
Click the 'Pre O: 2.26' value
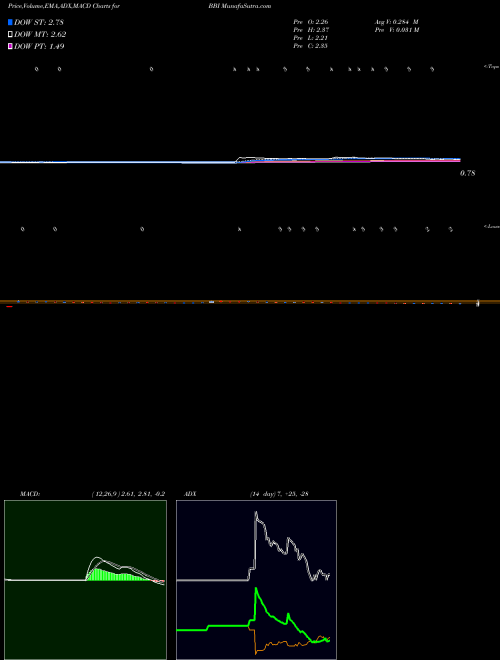pos(311,22)
